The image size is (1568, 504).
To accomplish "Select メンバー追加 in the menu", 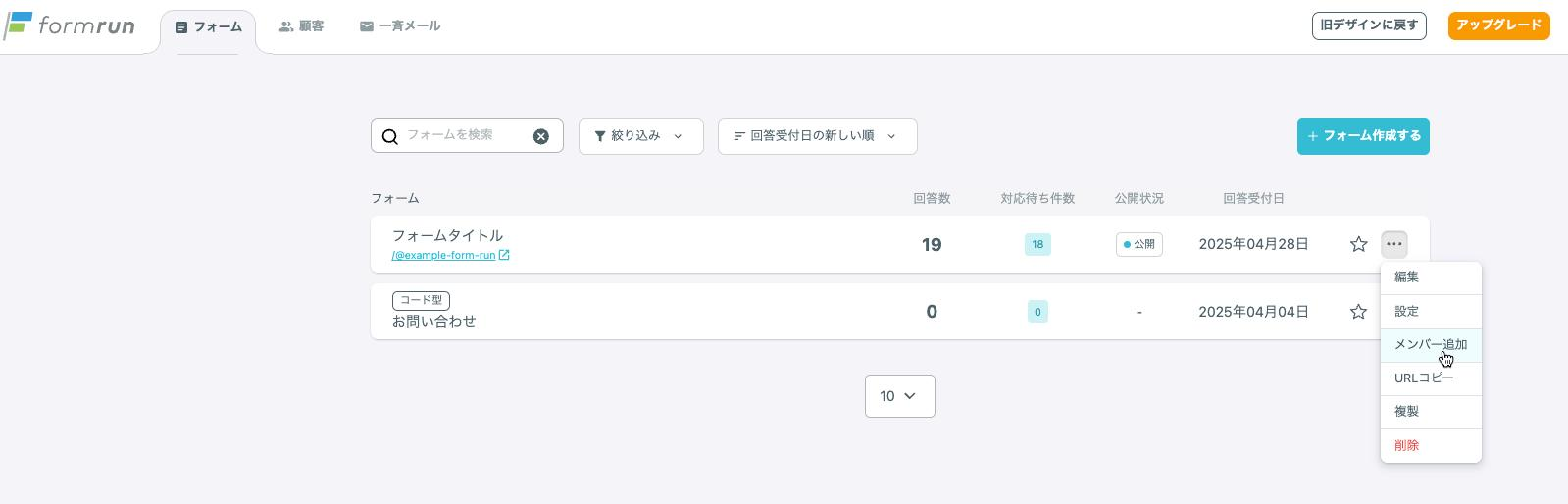I will [x=1431, y=344].
